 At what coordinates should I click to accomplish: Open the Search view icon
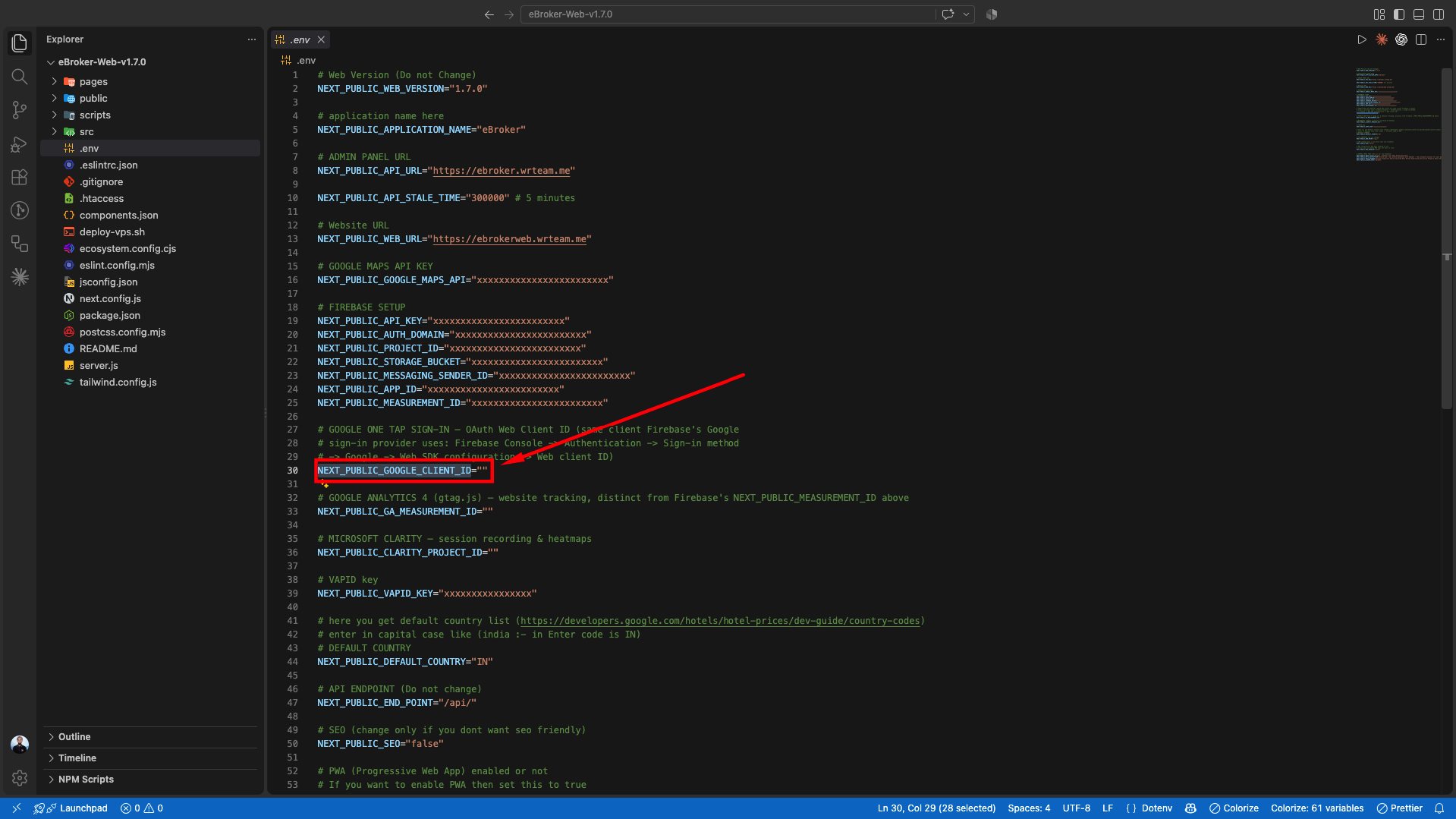20,77
